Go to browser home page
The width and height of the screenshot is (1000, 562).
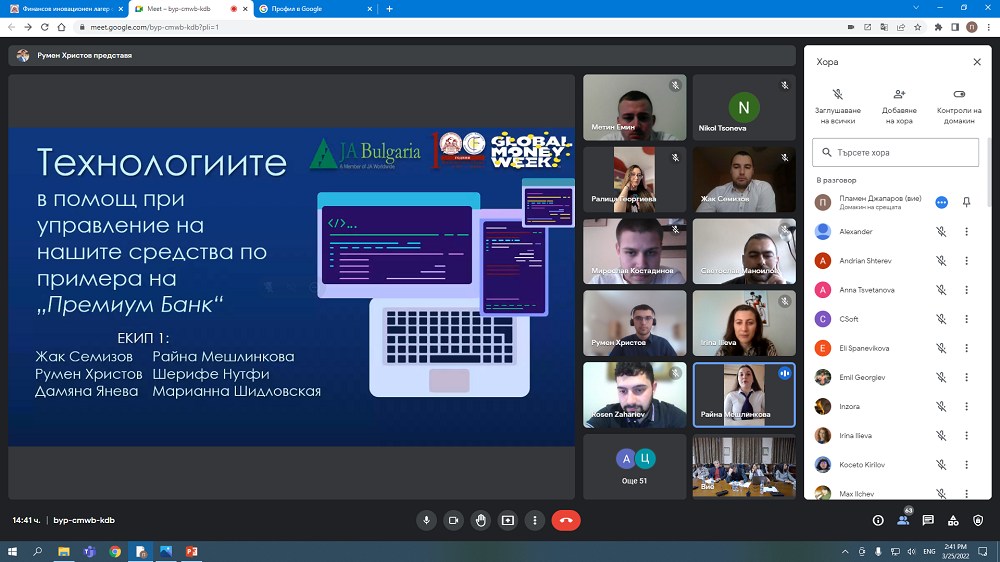pyautogui.click(x=61, y=27)
